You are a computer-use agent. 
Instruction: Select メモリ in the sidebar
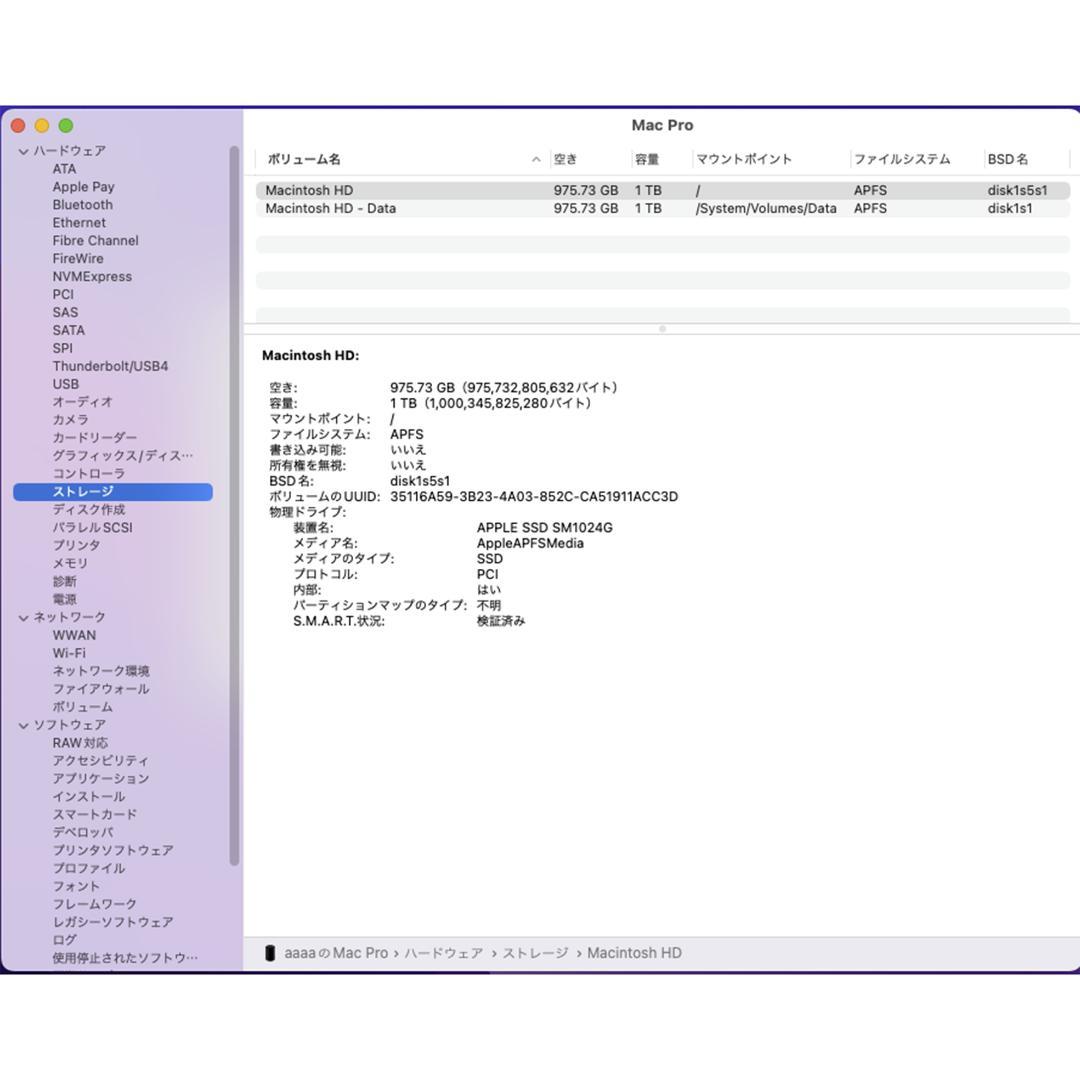[70, 563]
